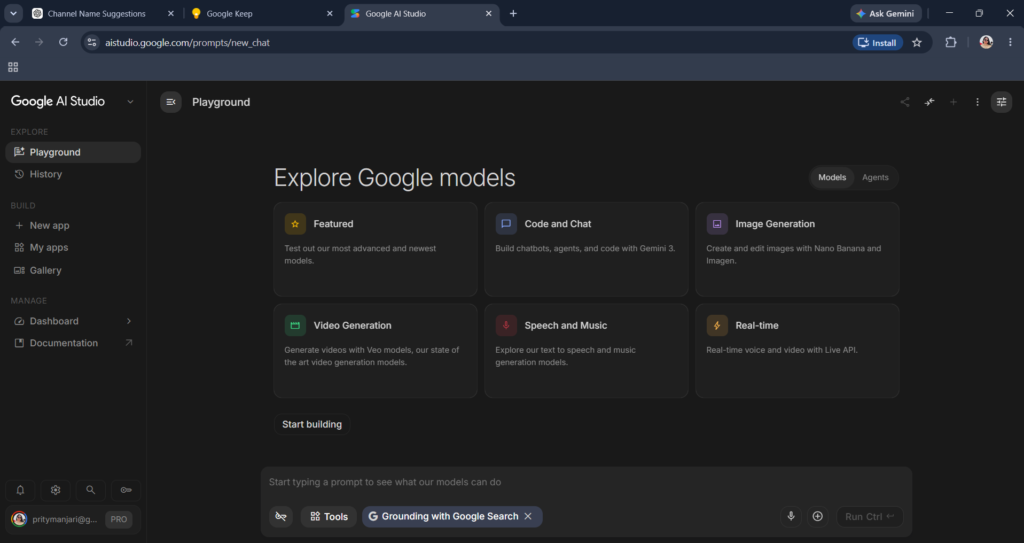
Task: Click the Real-time lightning bolt icon
Action: (x=717, y=325)
